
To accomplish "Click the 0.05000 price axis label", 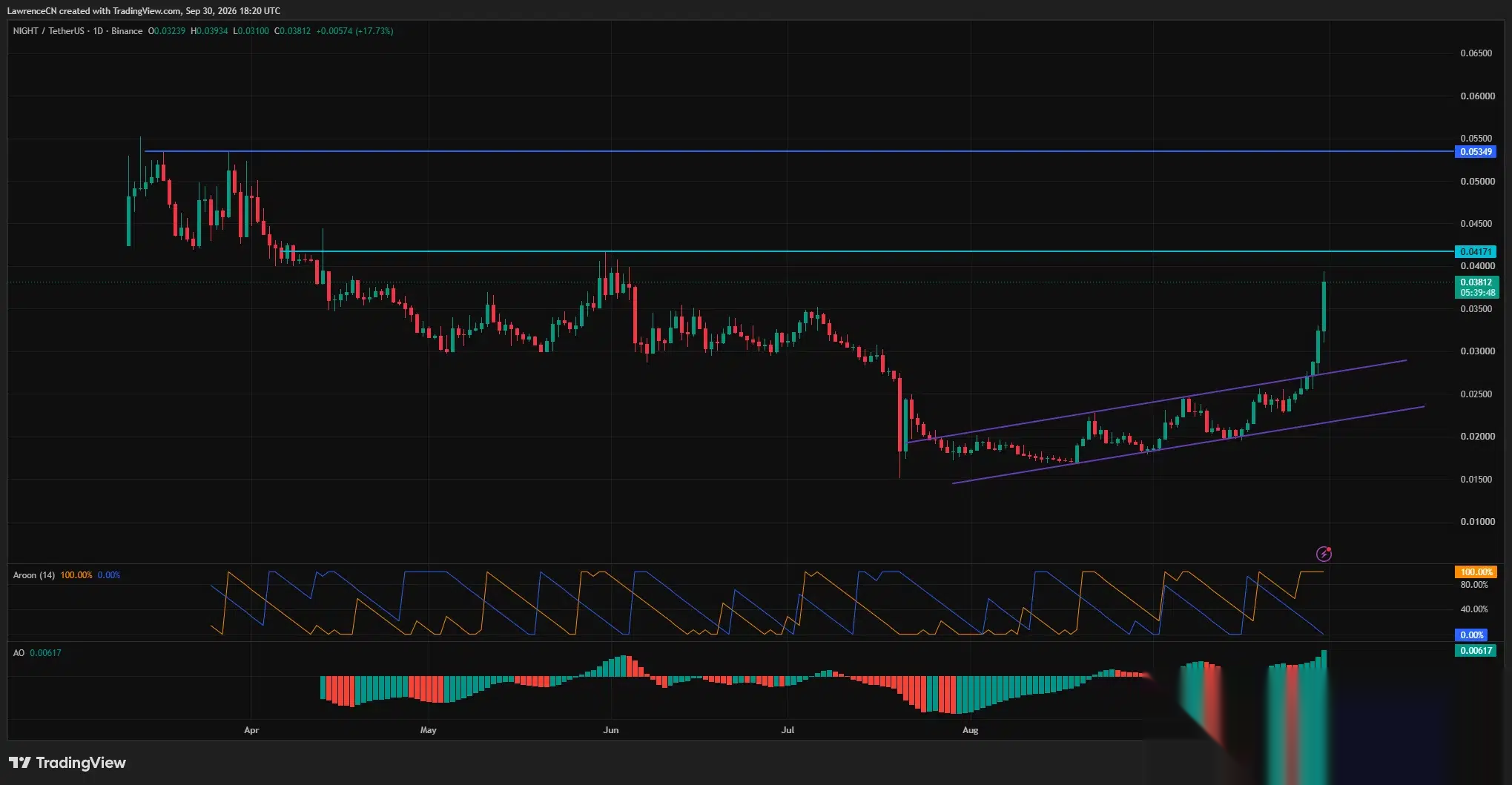I will click(1477, 182).
